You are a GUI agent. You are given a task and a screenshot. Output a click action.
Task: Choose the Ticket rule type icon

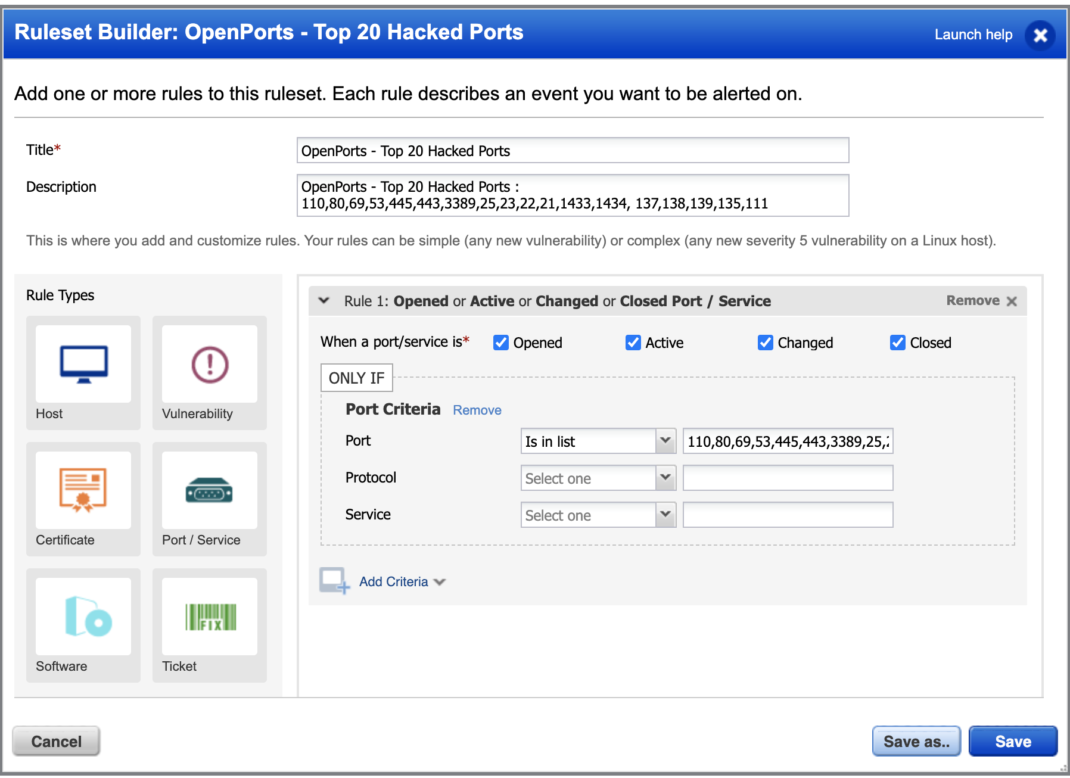click(210, 616)
